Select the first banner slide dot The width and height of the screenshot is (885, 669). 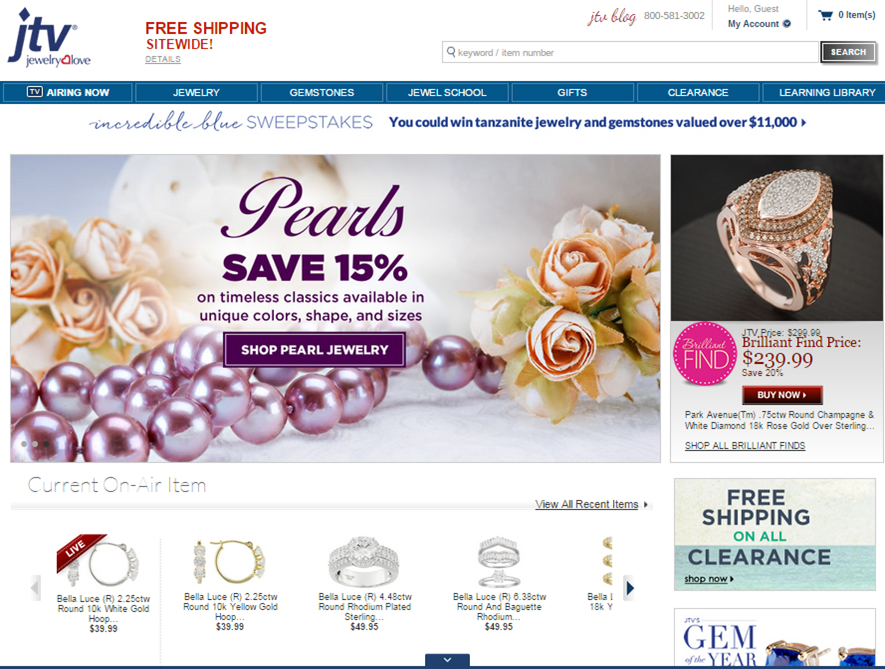click(24, 444)
